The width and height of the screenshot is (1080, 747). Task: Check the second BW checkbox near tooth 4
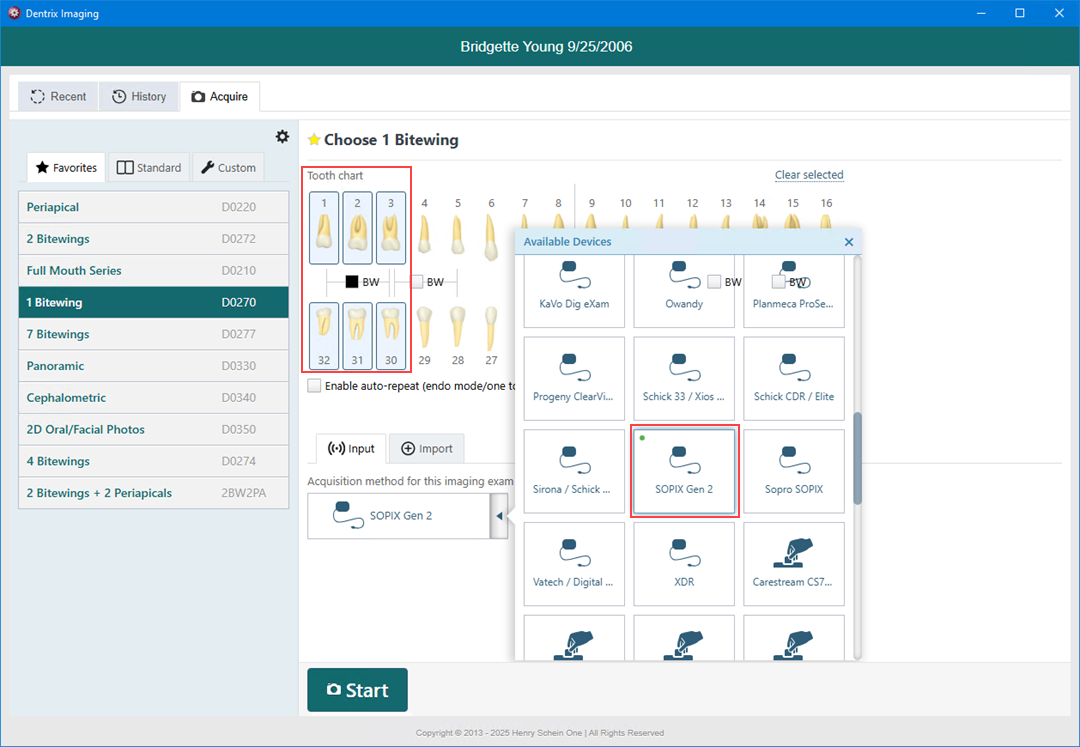tap(418, 282)
